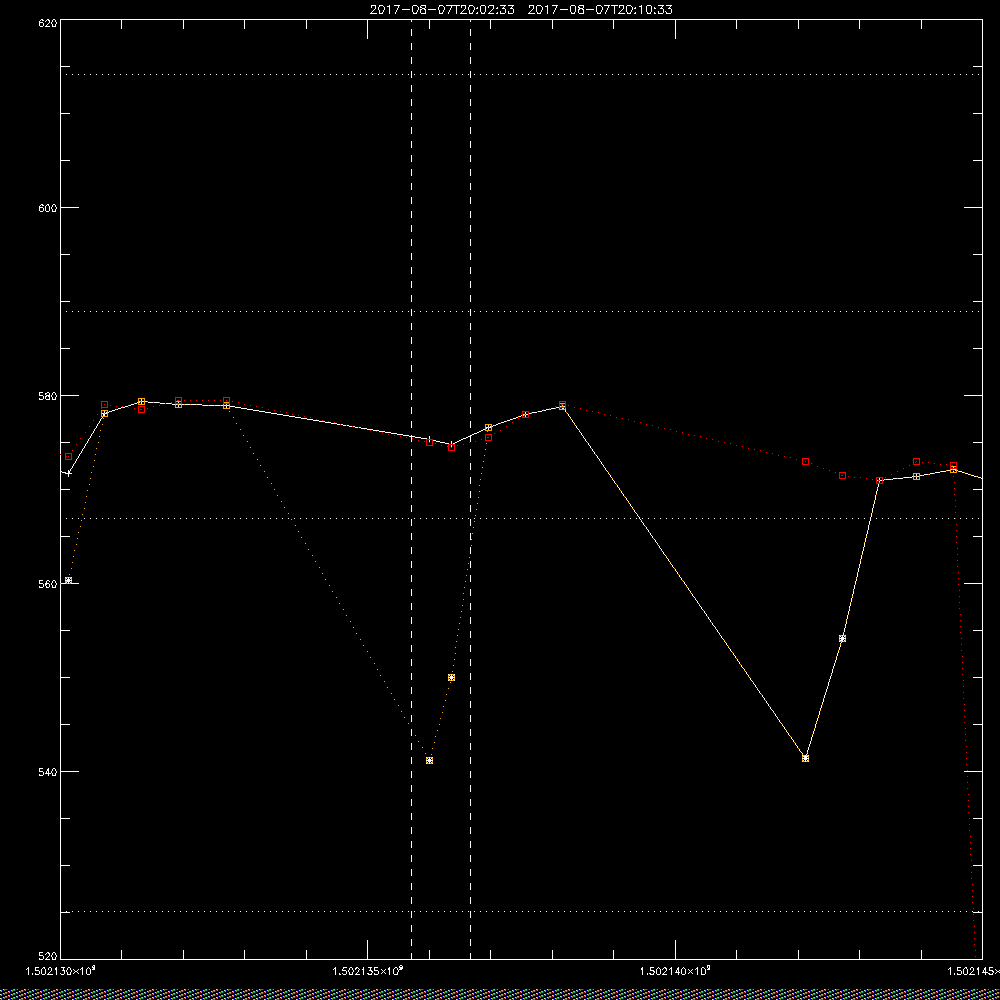Click the y-axis label 540
Screen dimensions: 1000x1000
(x=48, y=772)
